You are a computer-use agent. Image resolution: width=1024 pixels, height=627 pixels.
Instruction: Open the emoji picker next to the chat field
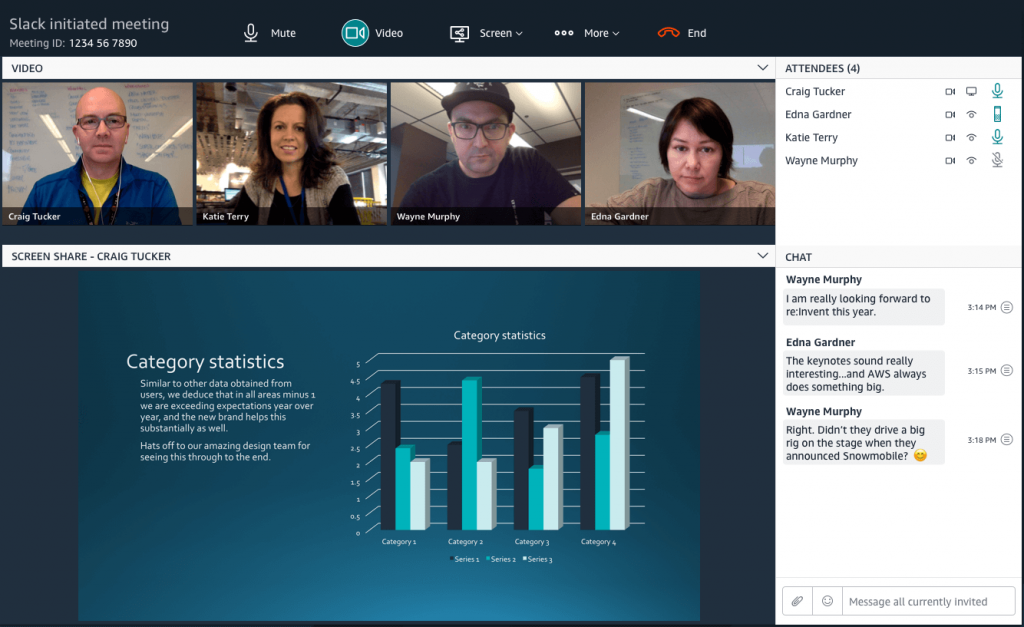pyautogui.click(x=827, y=601)
